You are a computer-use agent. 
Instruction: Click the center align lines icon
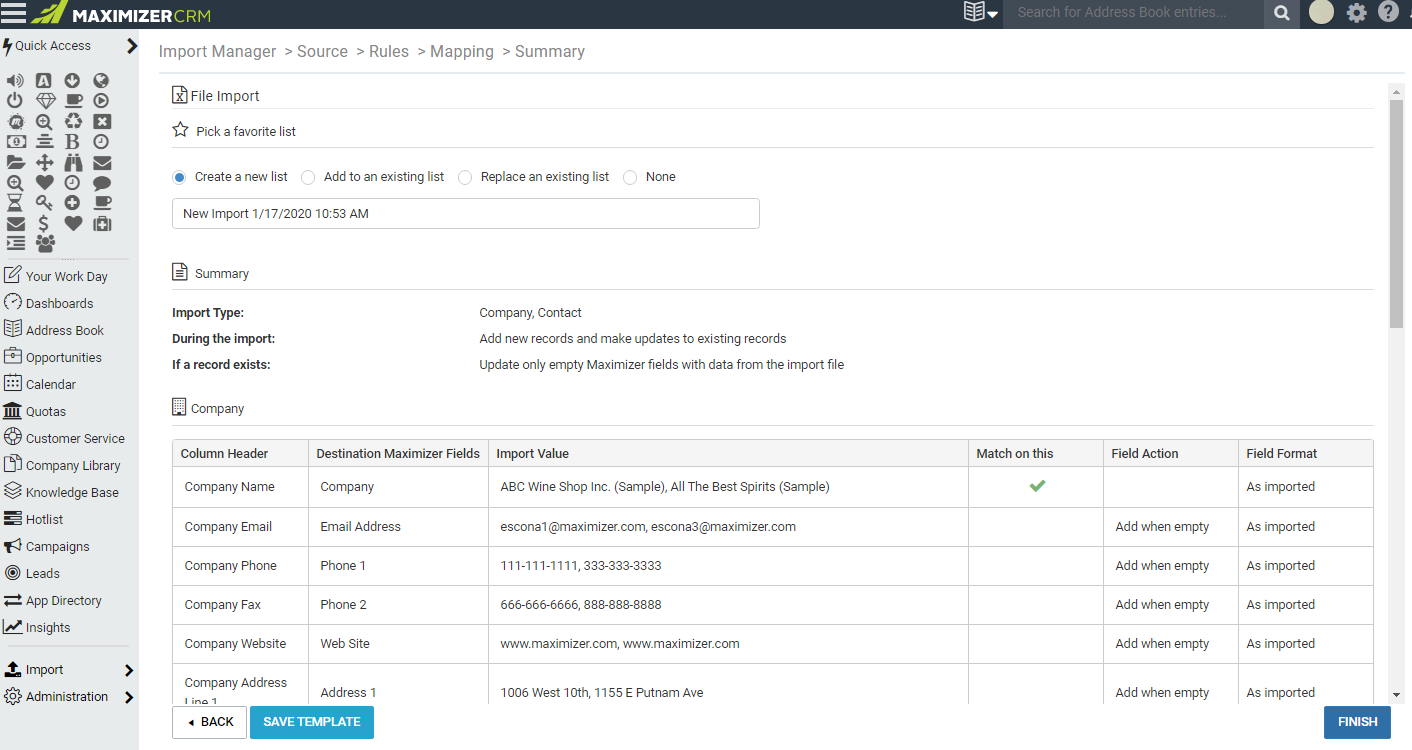click(45, 142)
